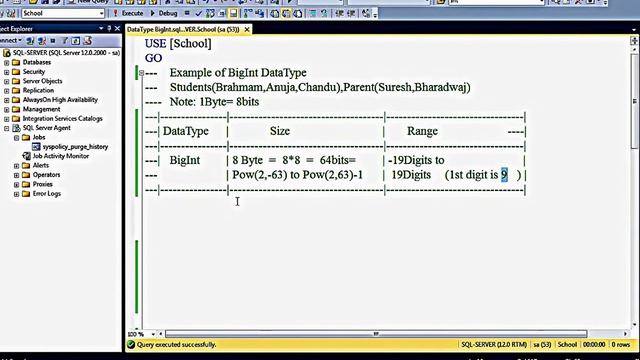The image size is (640, 360).
Task: Collapse the Jobs folder
Action: pyautogui.click(x=17, y=138)
